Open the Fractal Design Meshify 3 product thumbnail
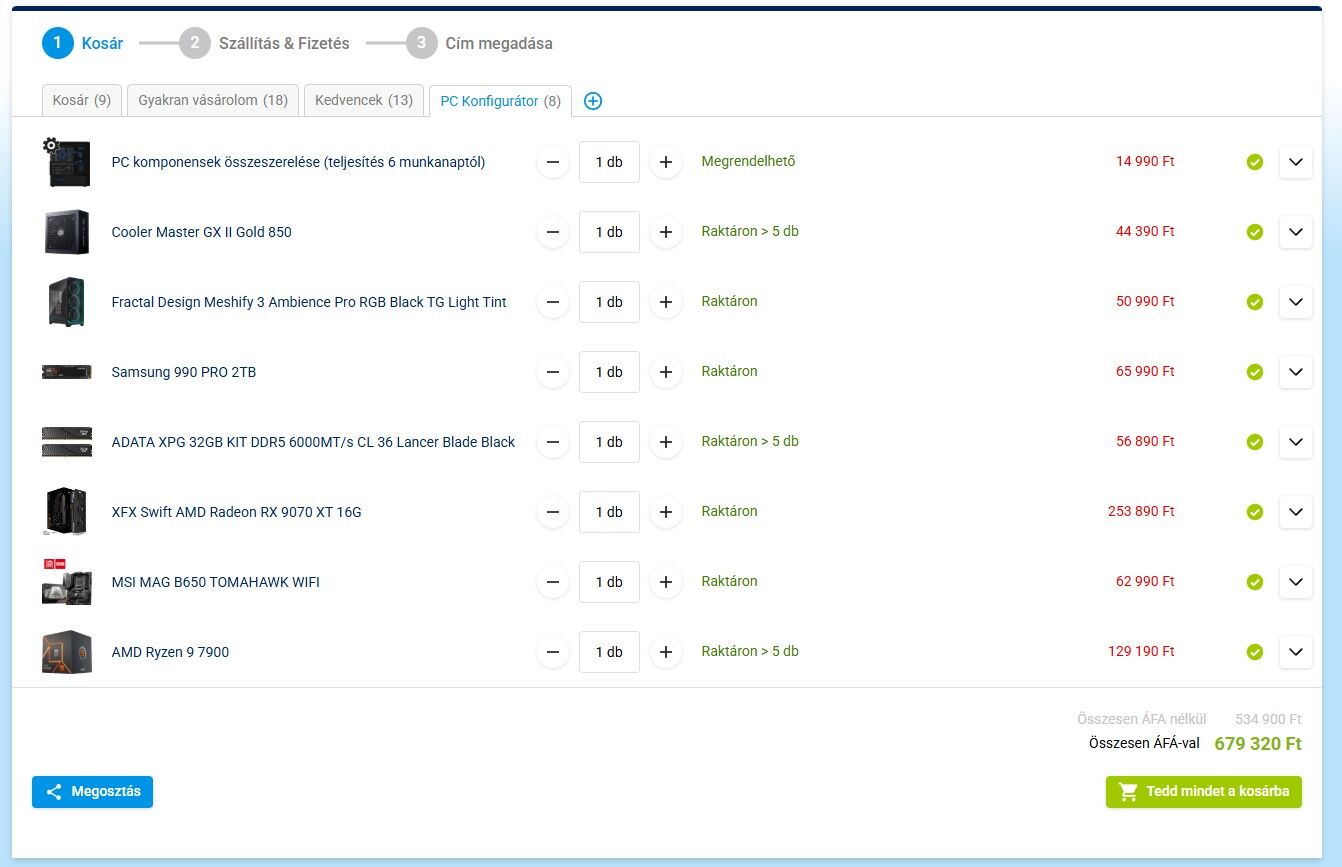The image size is (1342, 867). coord(67,302)
